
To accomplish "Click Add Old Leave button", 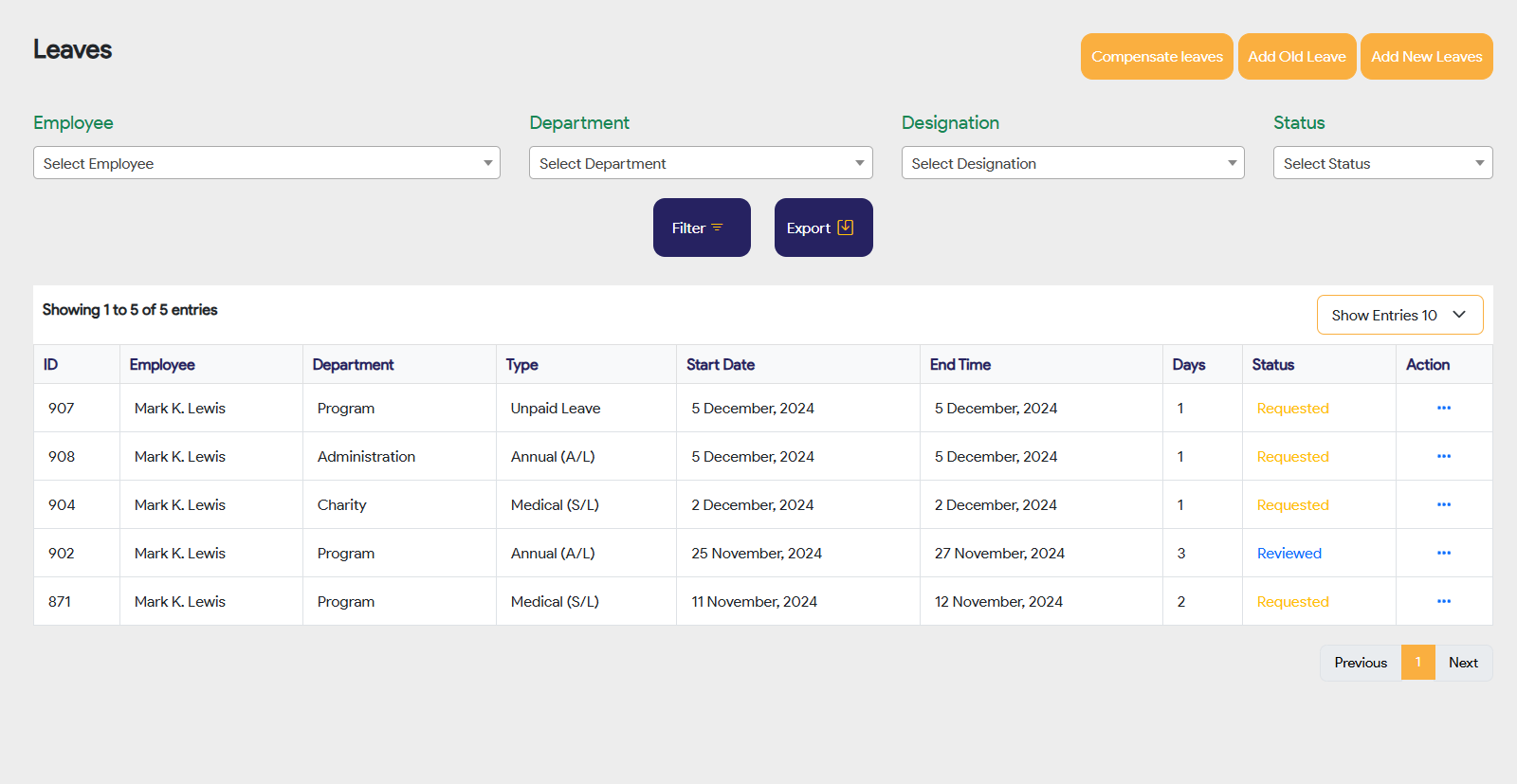I will coord(1296,57).
